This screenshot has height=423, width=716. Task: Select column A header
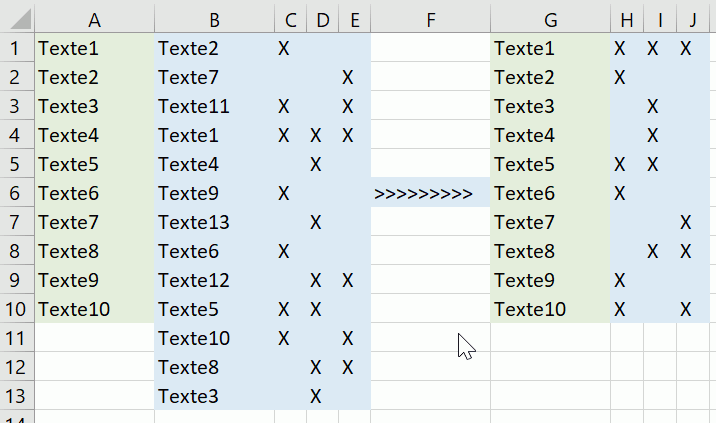point(94,19)
